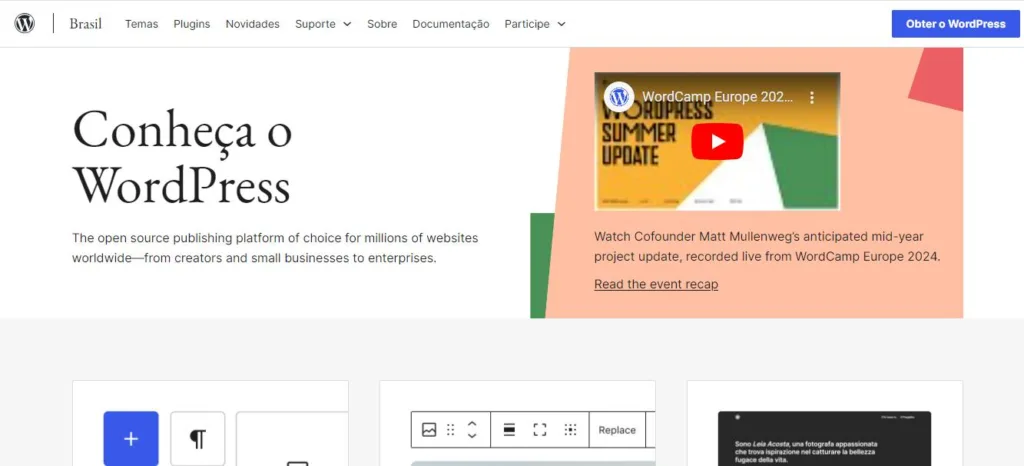Move block using up/down arrows control
This screenshot has width=1024, height=466.
tap(472, 430)
